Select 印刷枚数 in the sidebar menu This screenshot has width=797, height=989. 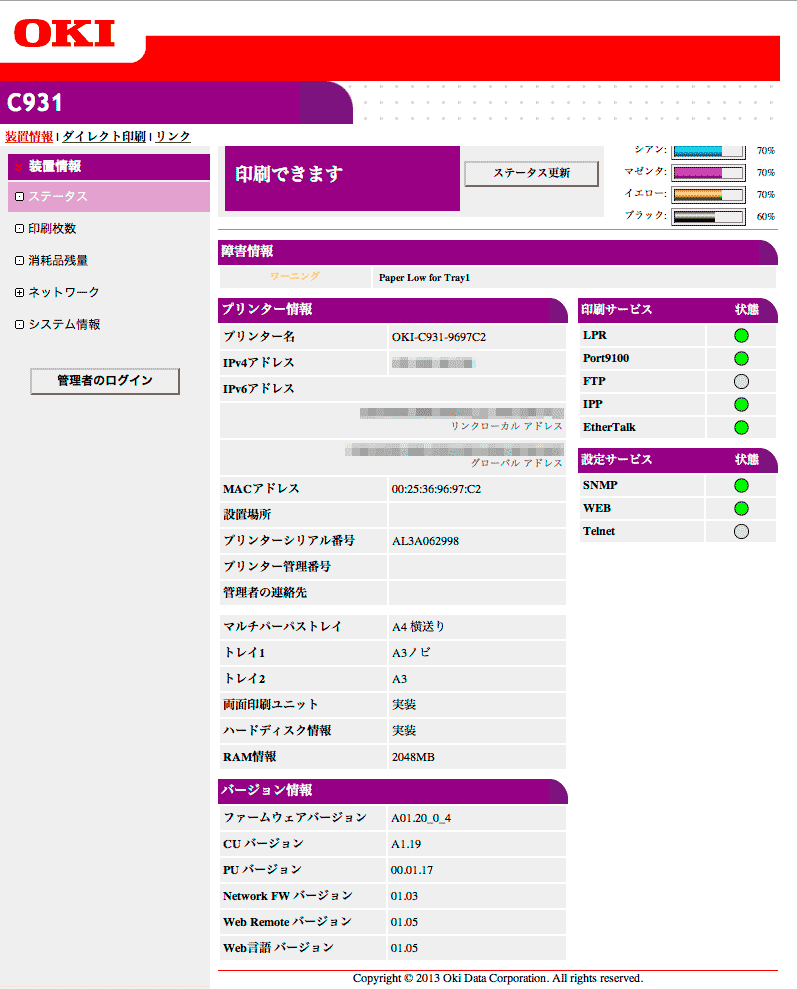[x=52, y=228]
